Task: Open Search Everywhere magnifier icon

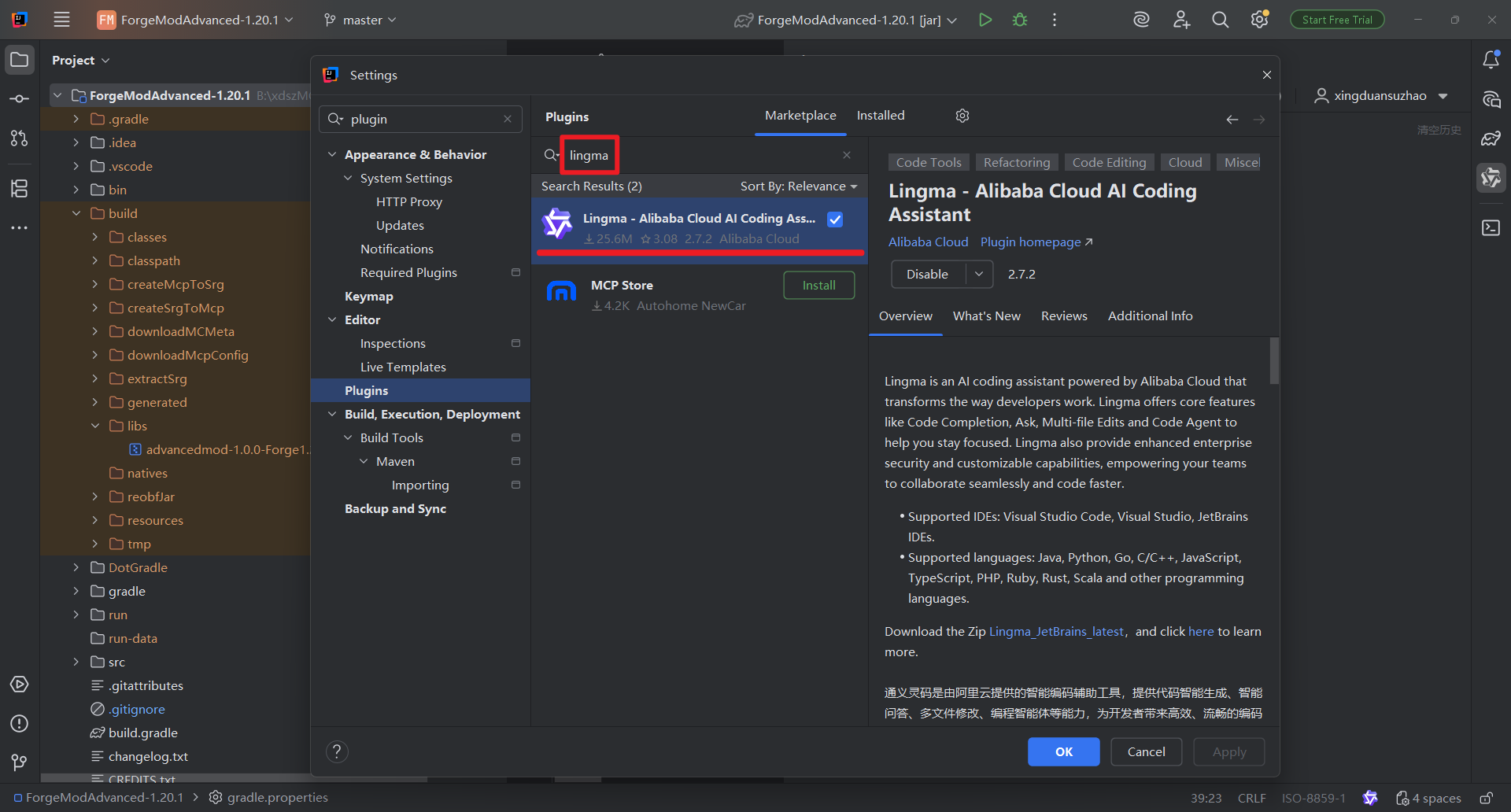Action: click(x=1220, y=20)
